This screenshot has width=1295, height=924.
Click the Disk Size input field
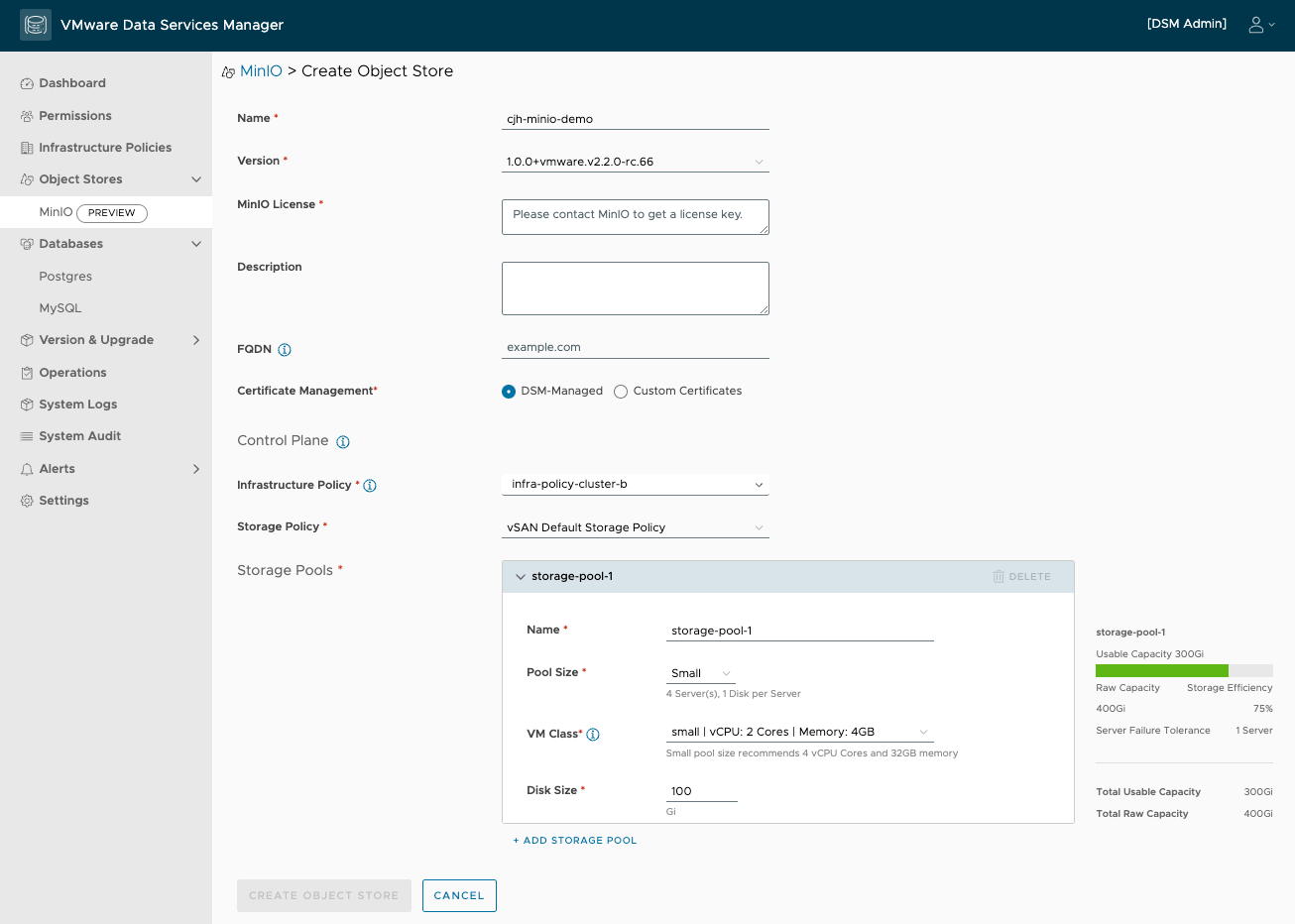tap(702, 791)
